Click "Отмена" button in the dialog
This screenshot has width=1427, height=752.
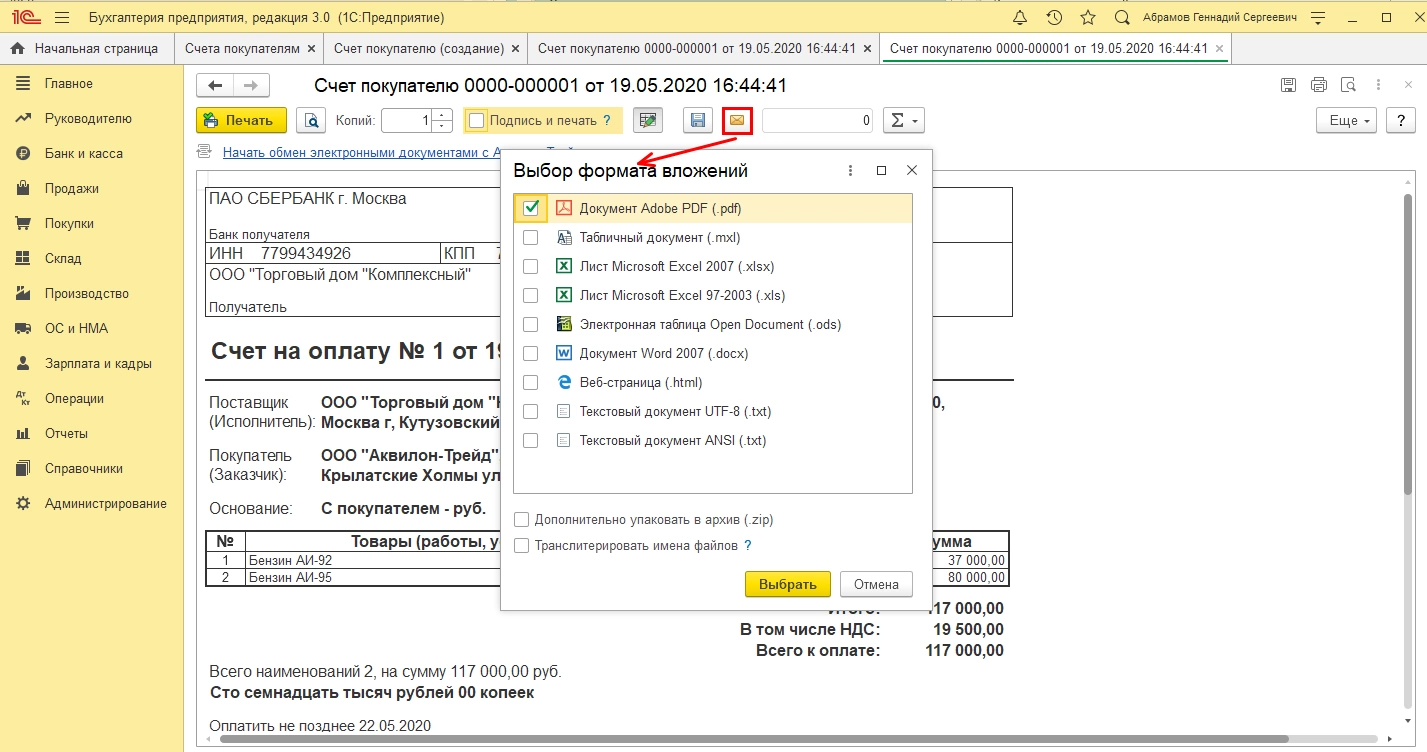[876, 584]
